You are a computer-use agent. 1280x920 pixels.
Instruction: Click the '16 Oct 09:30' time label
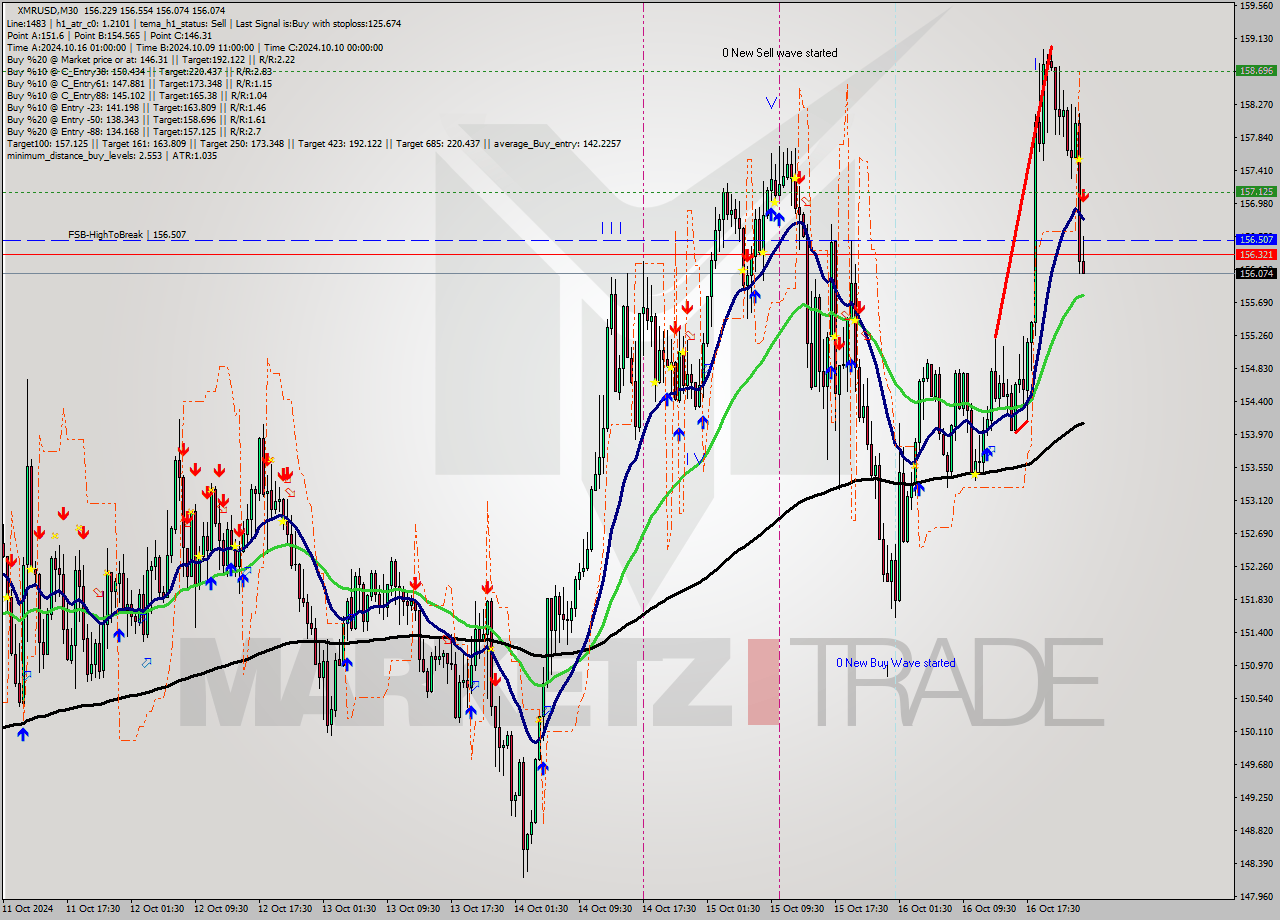coord(989,909)
